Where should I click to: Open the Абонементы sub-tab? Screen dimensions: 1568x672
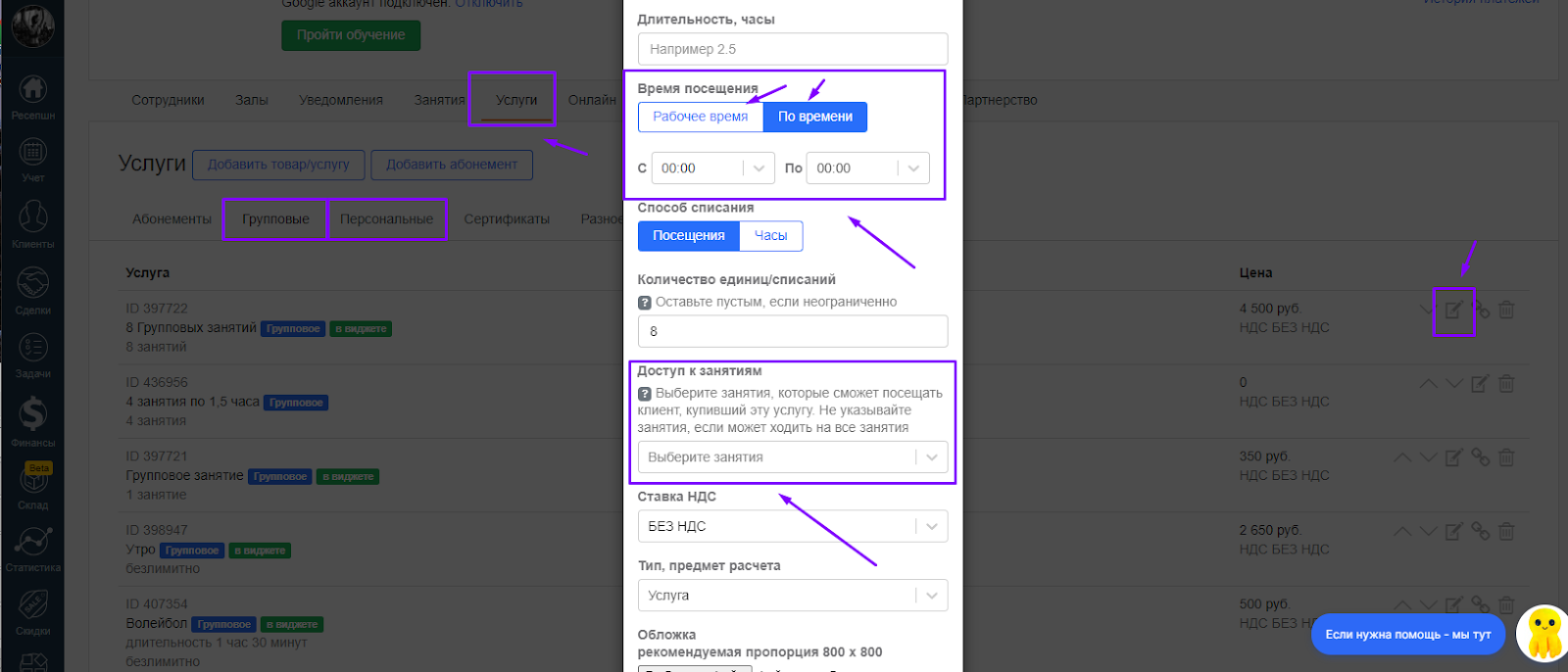pos(171,219)
